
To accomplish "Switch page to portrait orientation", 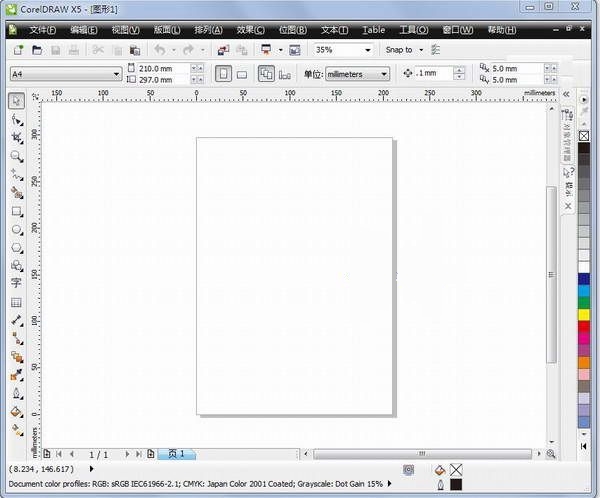I will (x=223, y=73).
